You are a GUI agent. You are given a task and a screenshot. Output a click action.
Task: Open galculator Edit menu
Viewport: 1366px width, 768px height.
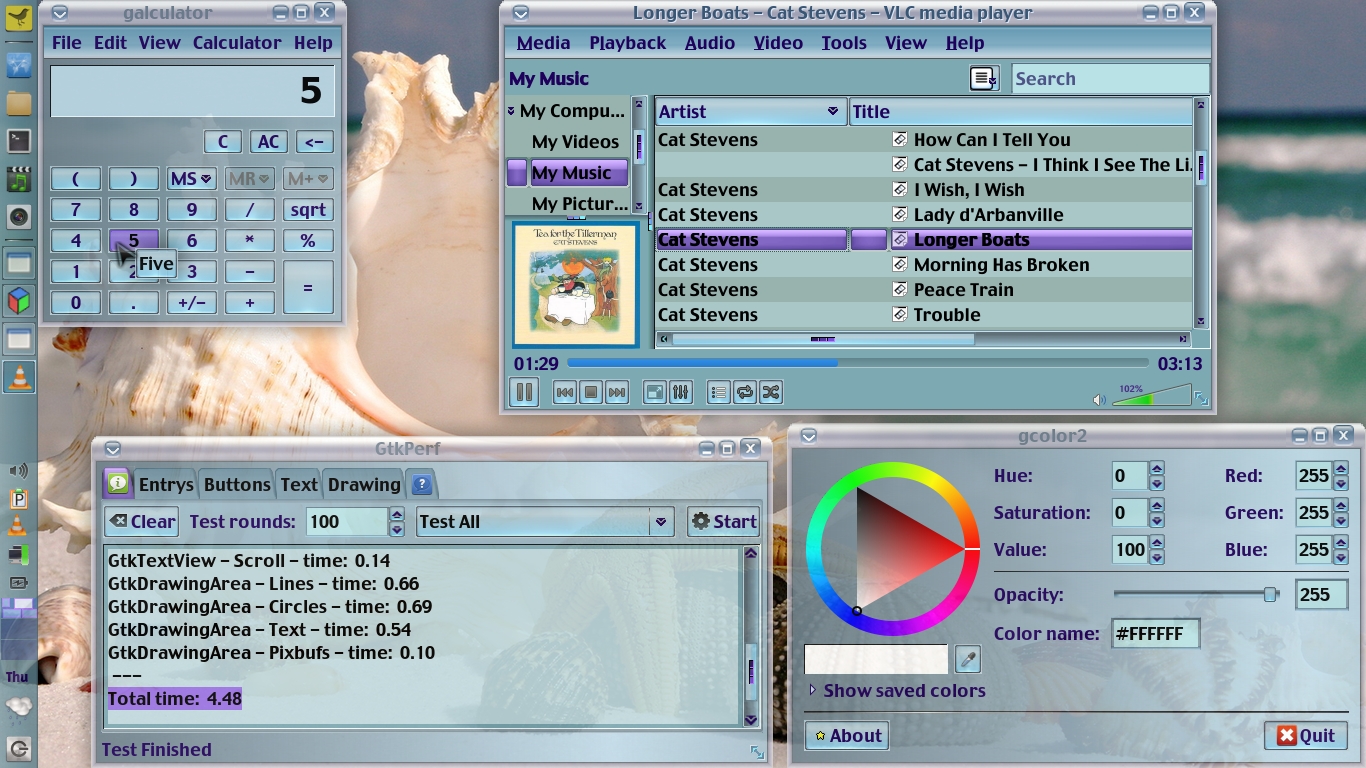tap(110, 43)
